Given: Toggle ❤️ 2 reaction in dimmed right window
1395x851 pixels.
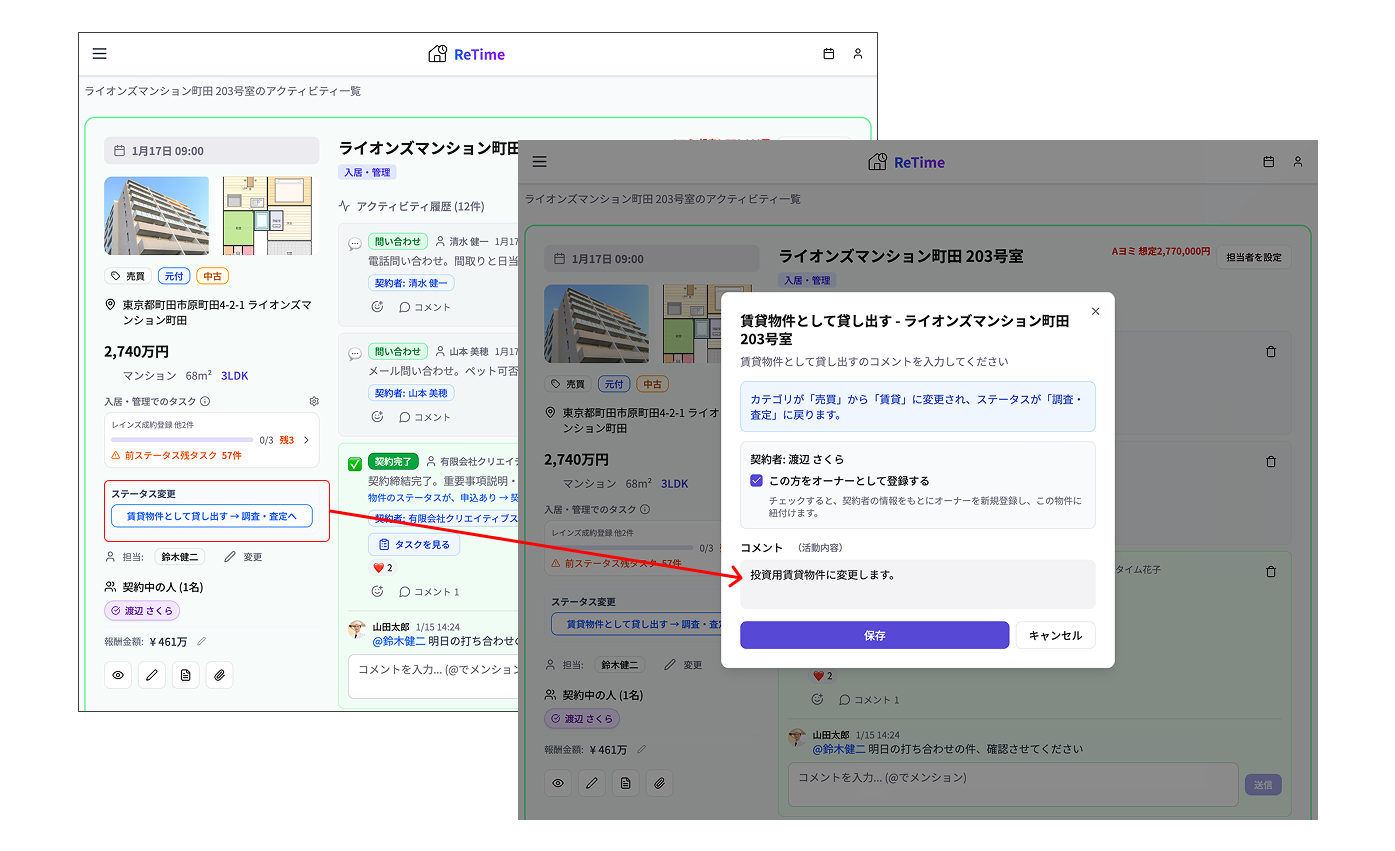Looking at the screenshot, I should pos(822,676).
